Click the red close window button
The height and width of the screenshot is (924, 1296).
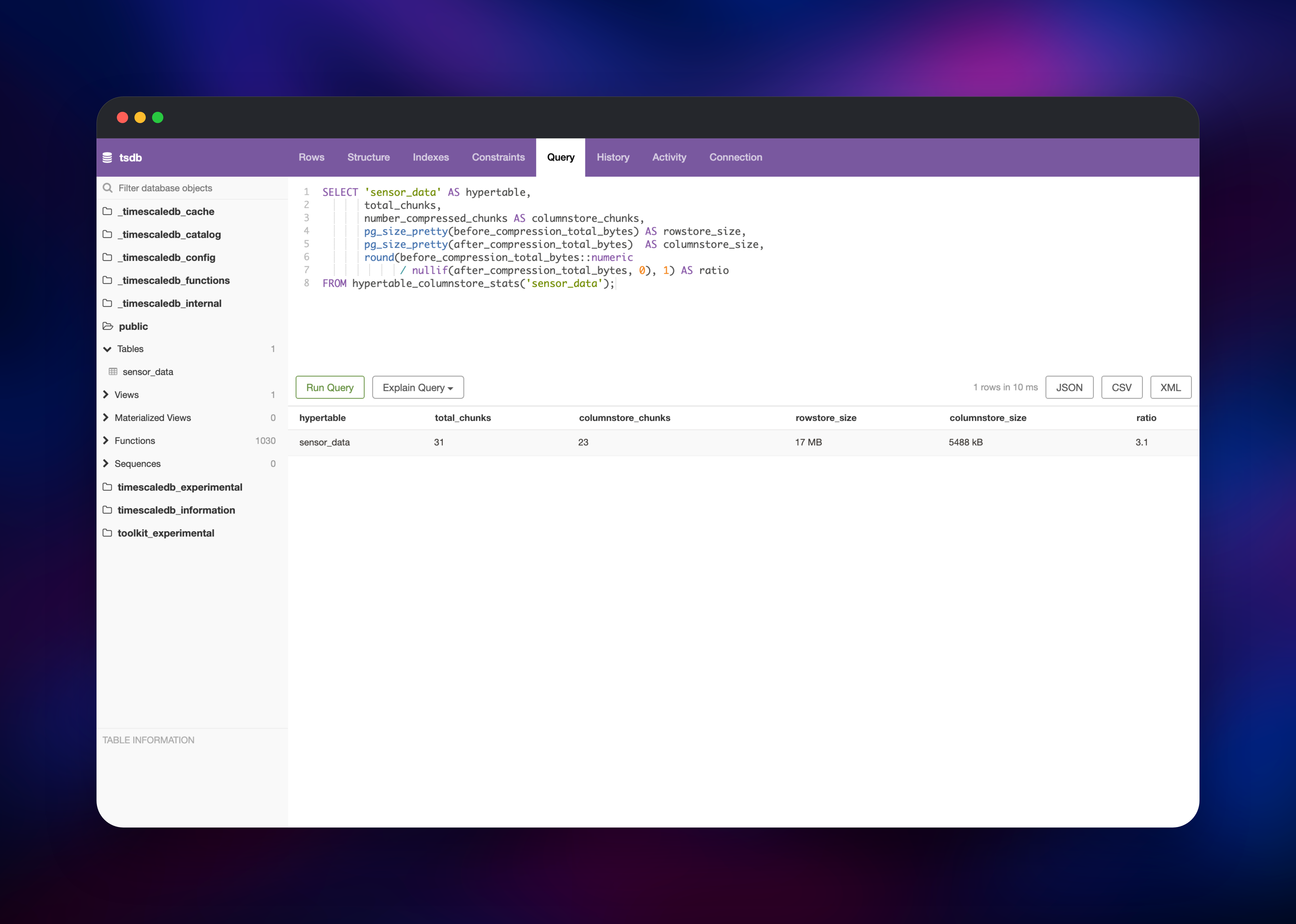coord(122,117)
